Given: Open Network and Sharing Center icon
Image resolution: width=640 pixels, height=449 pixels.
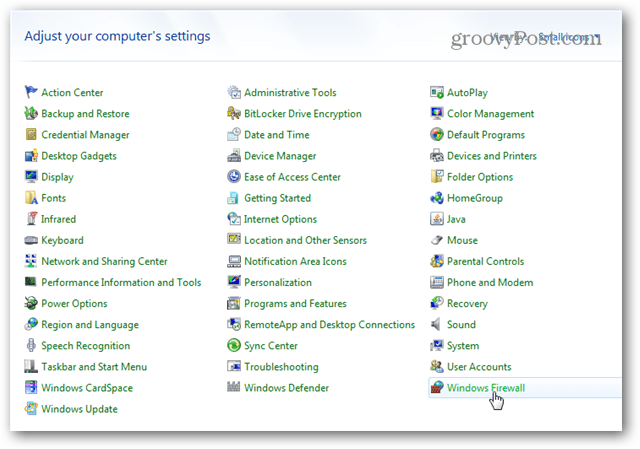Looking at the screenshot, I should 31,261.
